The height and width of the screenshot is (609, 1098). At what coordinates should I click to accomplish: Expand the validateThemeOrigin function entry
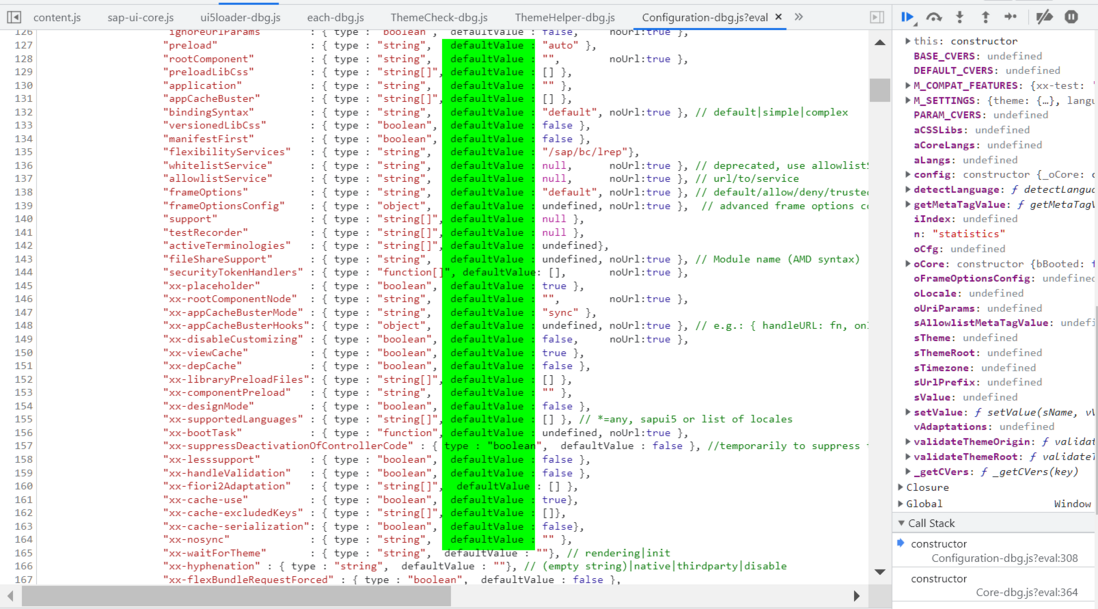pos(908,442)
